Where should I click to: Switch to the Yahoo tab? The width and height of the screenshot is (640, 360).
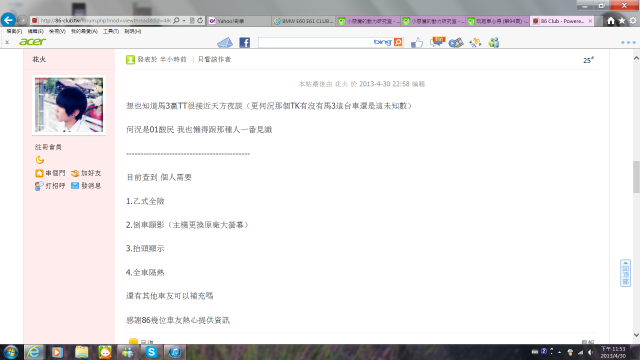239,21
